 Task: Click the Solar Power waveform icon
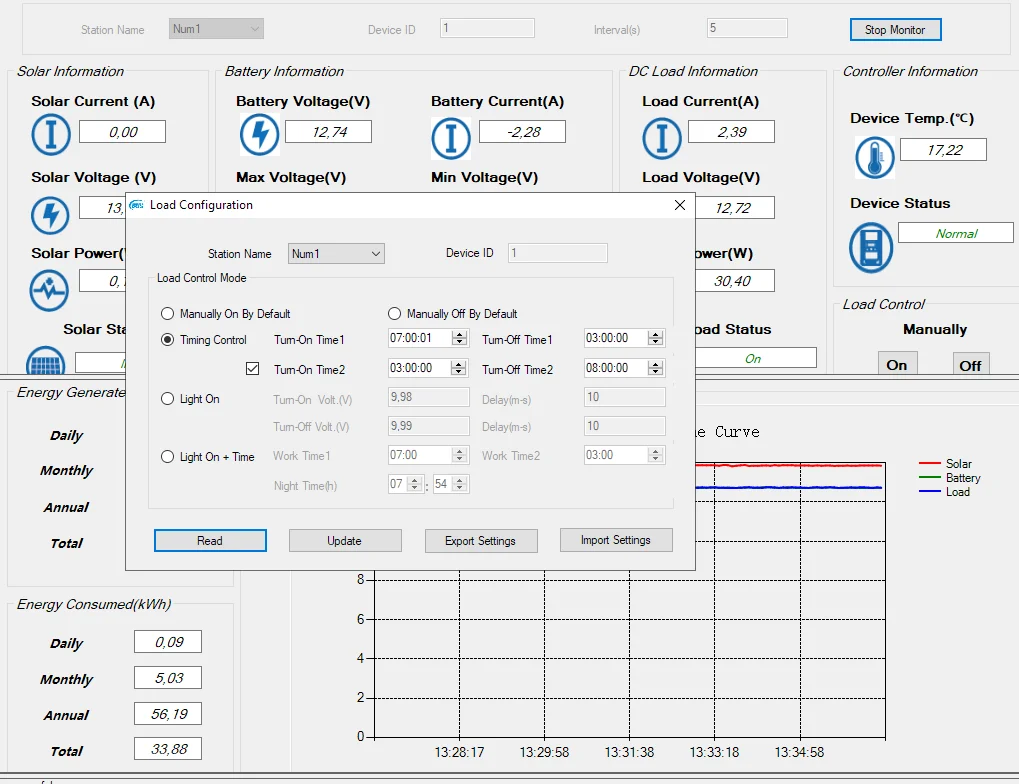[50, 289]
